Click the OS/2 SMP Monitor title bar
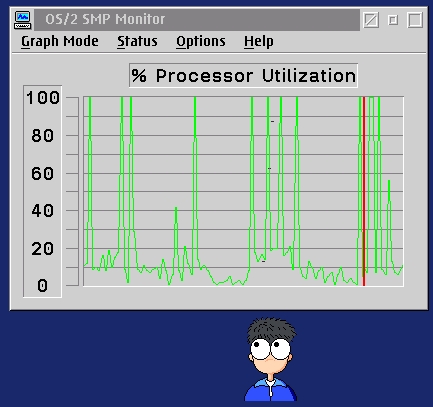Image resolution: width=433 pixels, height=407 pixels. pyautogui.click(x=197, y=20)
